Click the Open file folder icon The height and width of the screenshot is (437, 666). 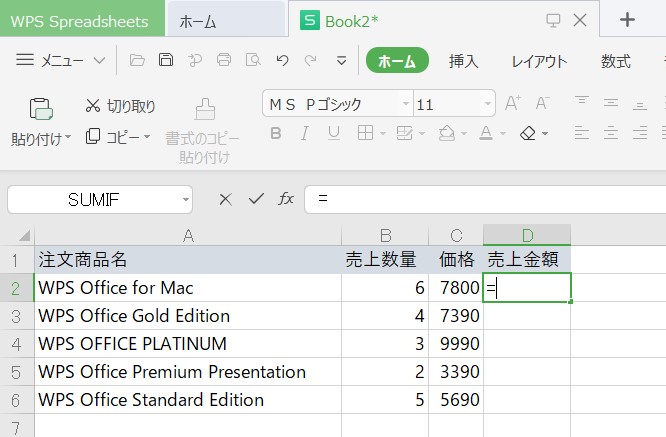click(137, 60)
